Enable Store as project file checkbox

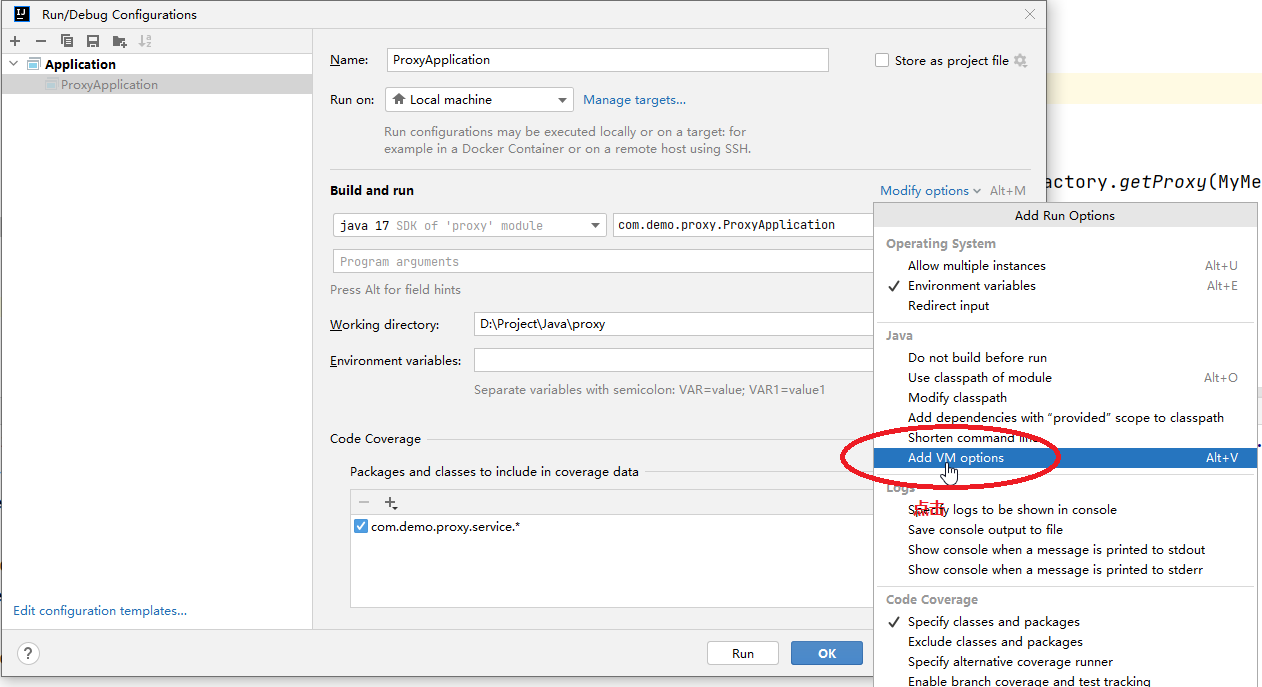pyautogui.click(x=881, y=60)
